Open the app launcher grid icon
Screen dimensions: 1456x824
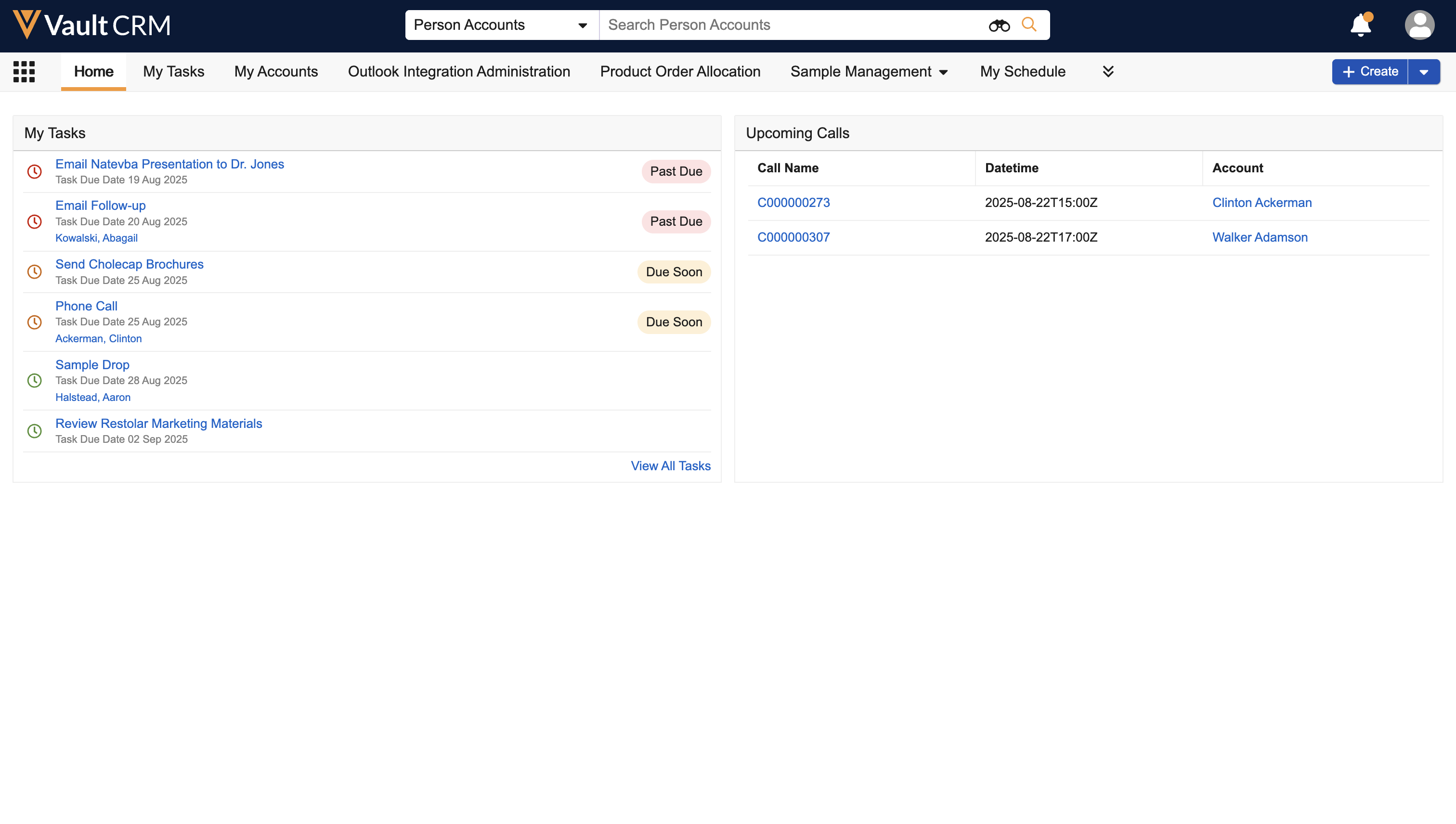[24, 71]
